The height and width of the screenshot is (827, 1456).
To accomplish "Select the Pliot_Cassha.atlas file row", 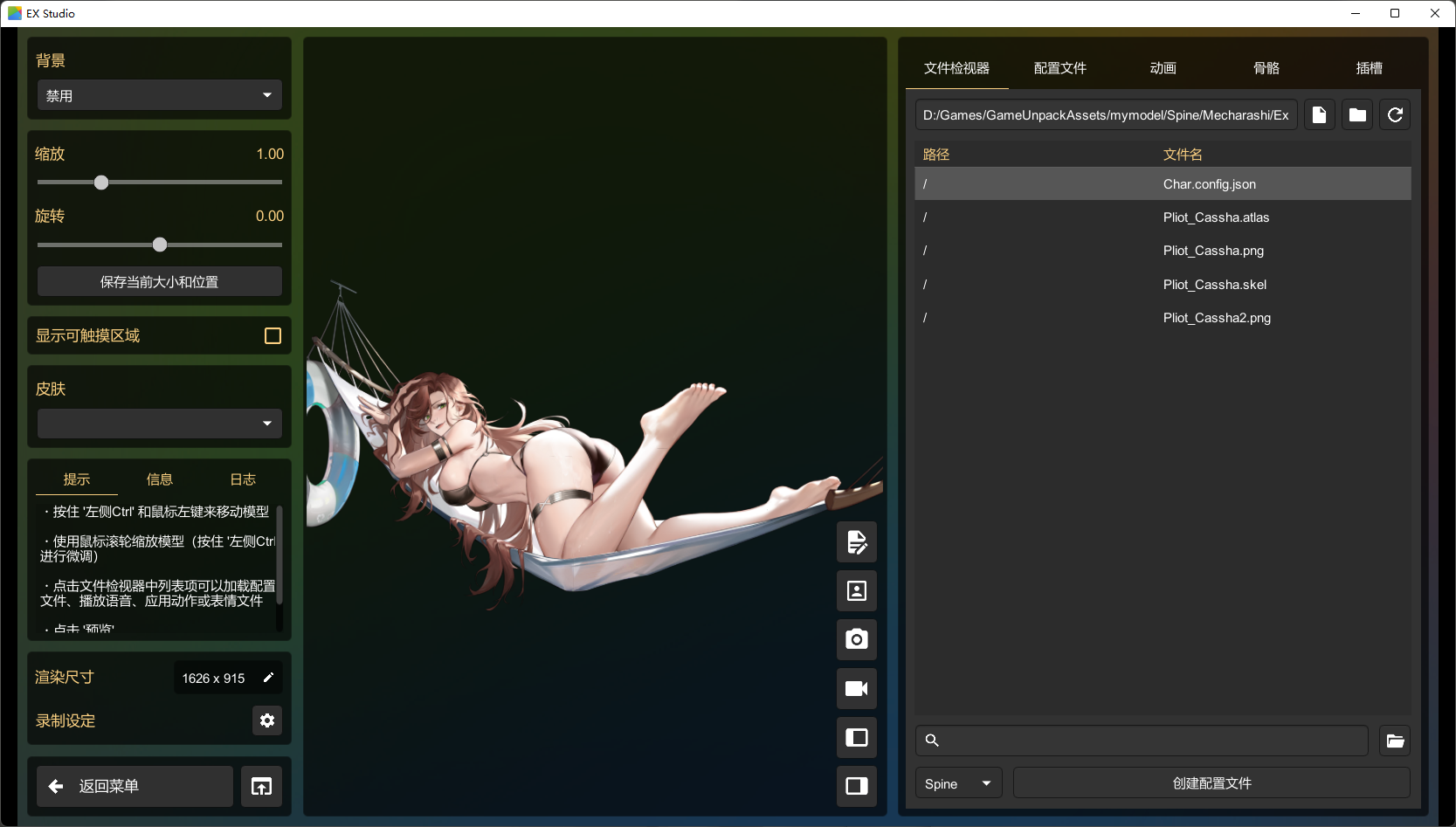I will (x=1163, y=217).
